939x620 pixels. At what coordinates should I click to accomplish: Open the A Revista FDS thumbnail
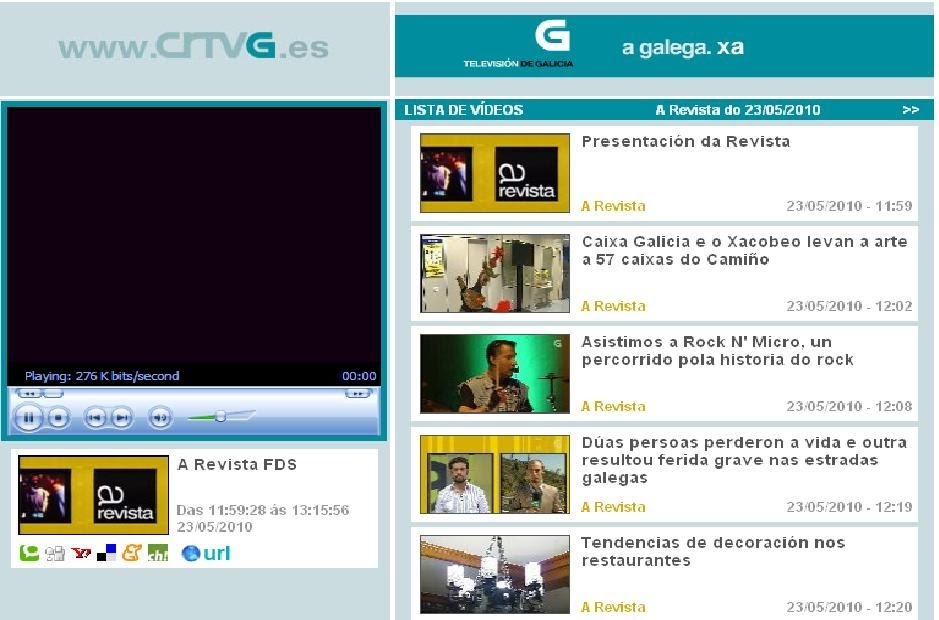(93, 495)
